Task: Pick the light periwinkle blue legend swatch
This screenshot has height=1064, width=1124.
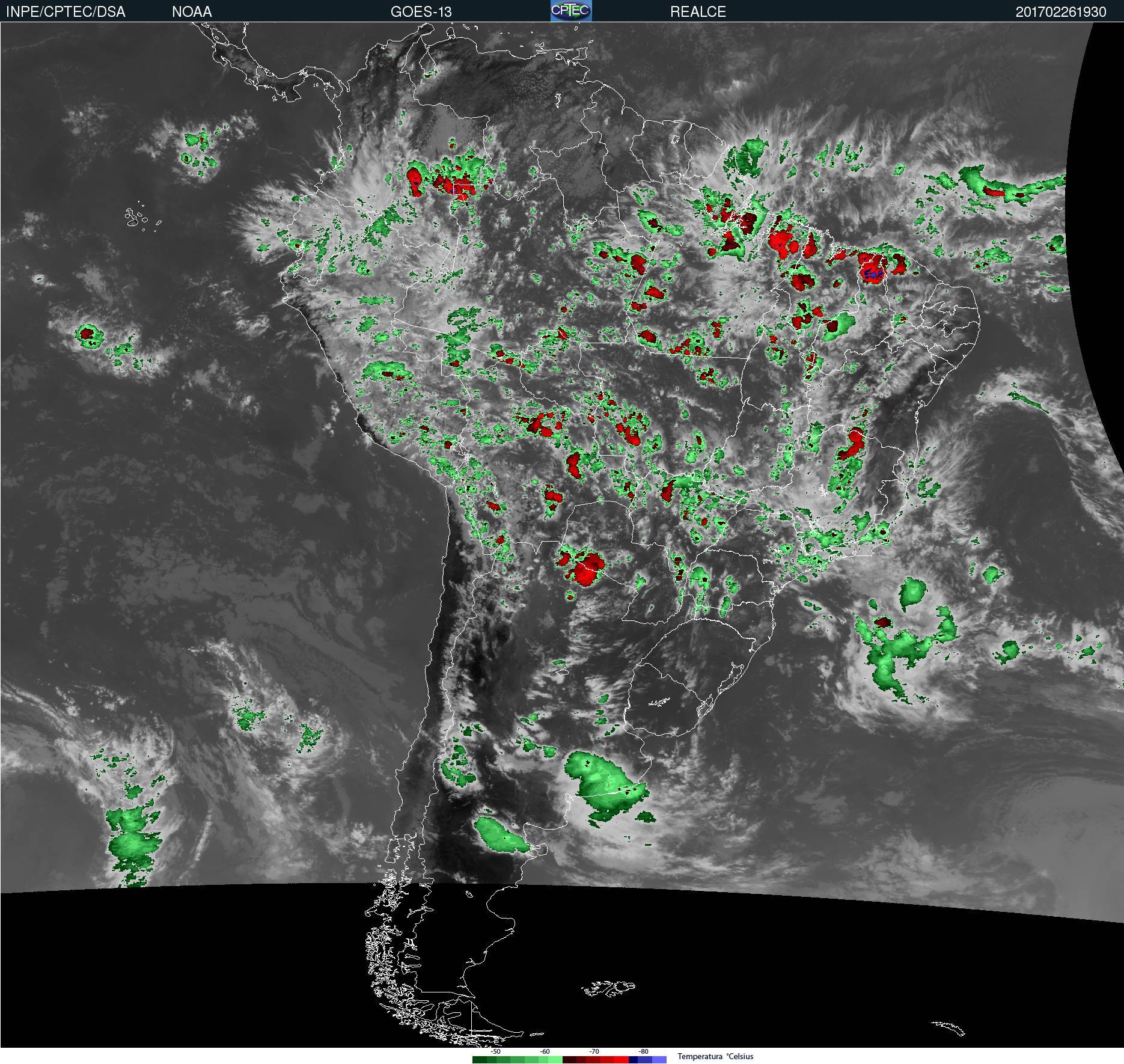Action: click(659, 1059)
